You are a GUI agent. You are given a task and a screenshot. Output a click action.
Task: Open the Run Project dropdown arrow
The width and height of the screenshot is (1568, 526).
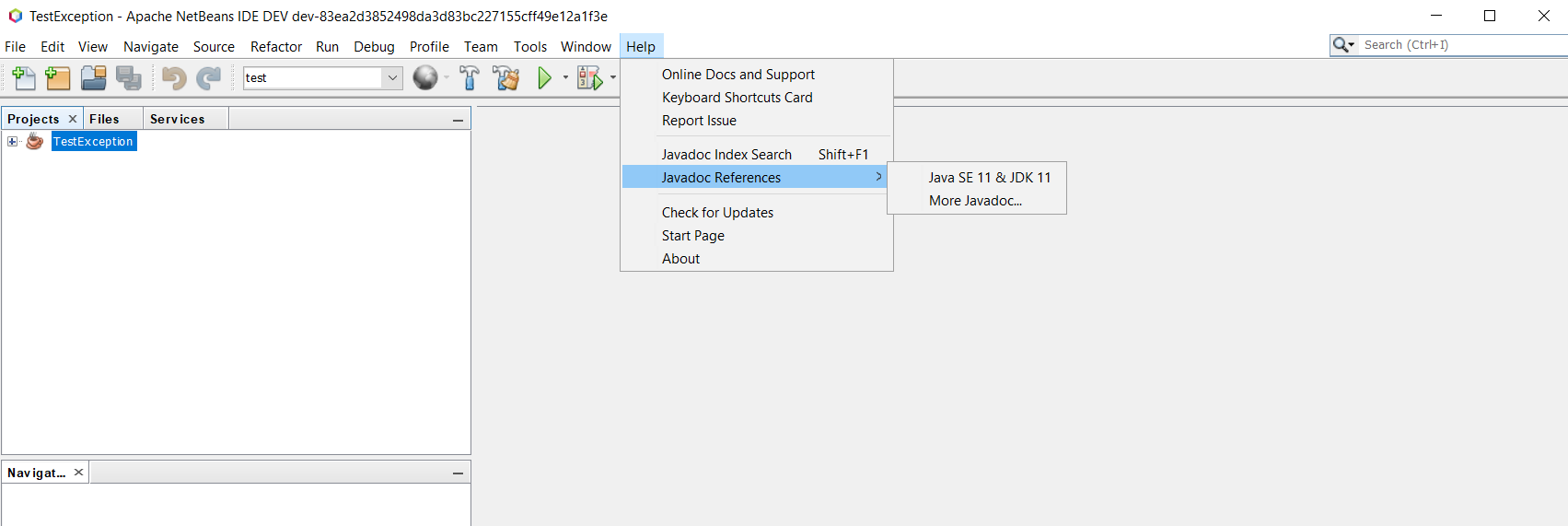tap(565, 78)
